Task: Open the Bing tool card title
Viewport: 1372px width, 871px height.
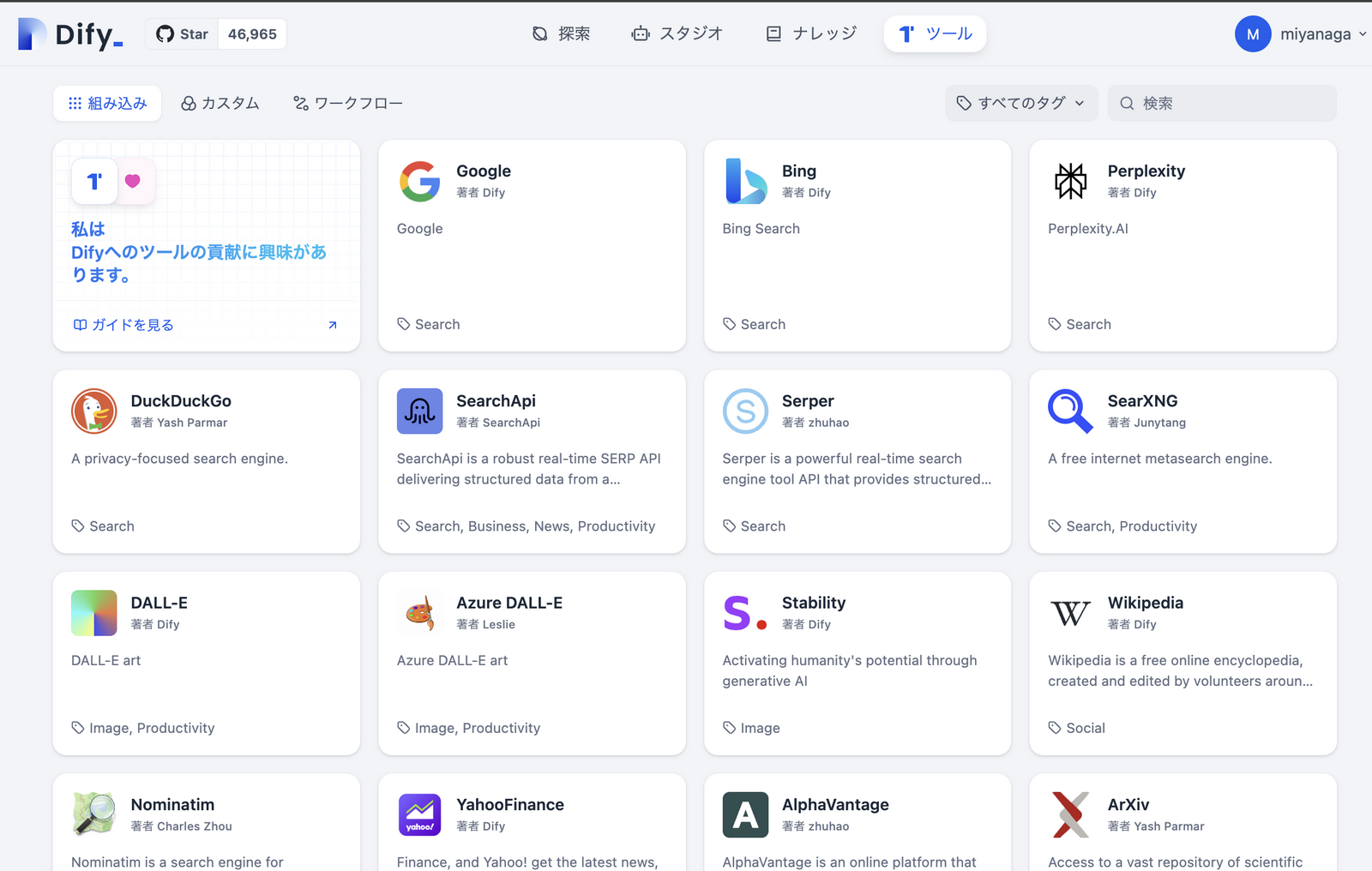Action: tap(799, 171)
